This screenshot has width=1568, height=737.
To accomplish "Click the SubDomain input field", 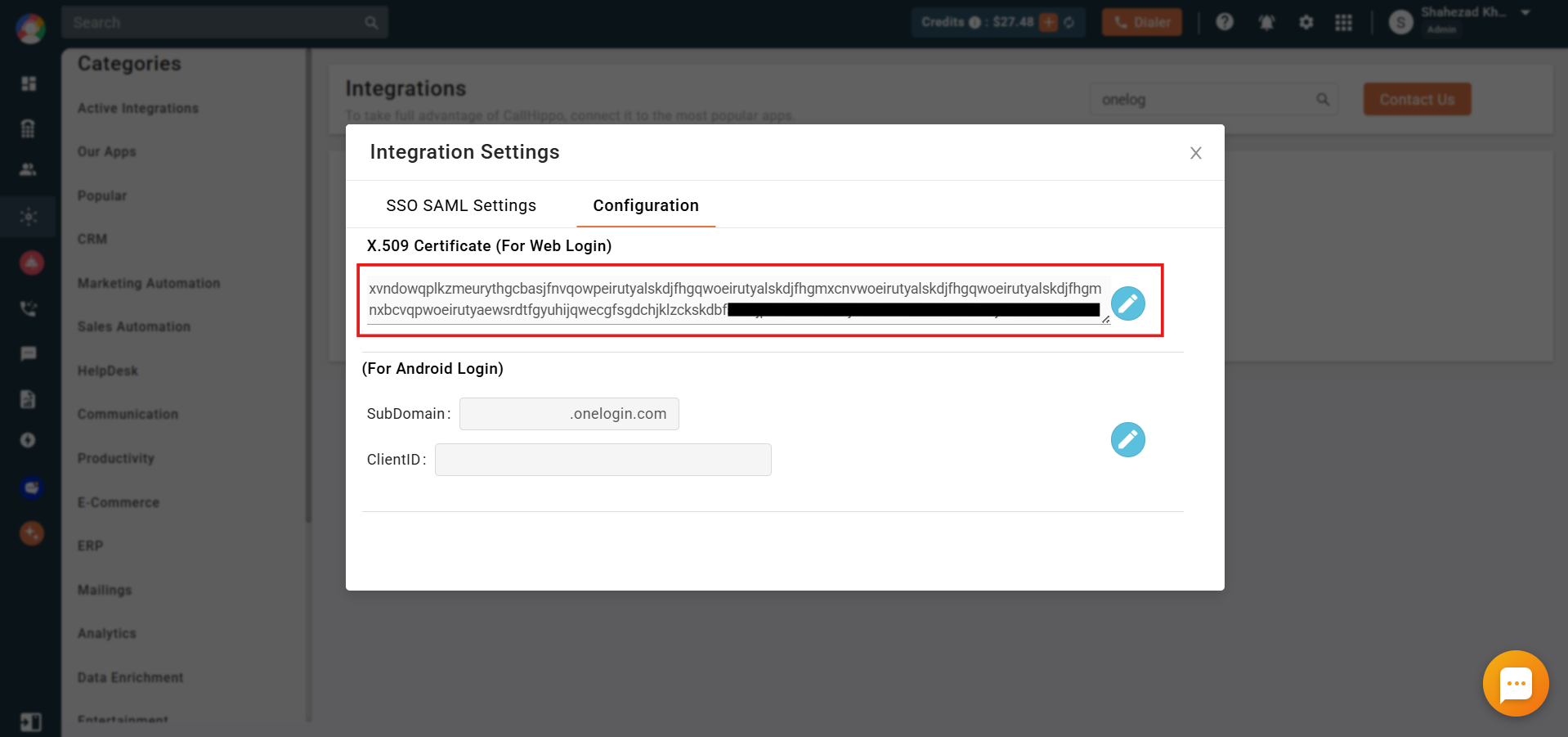I will pyautogui.click(x=569, y=414).
